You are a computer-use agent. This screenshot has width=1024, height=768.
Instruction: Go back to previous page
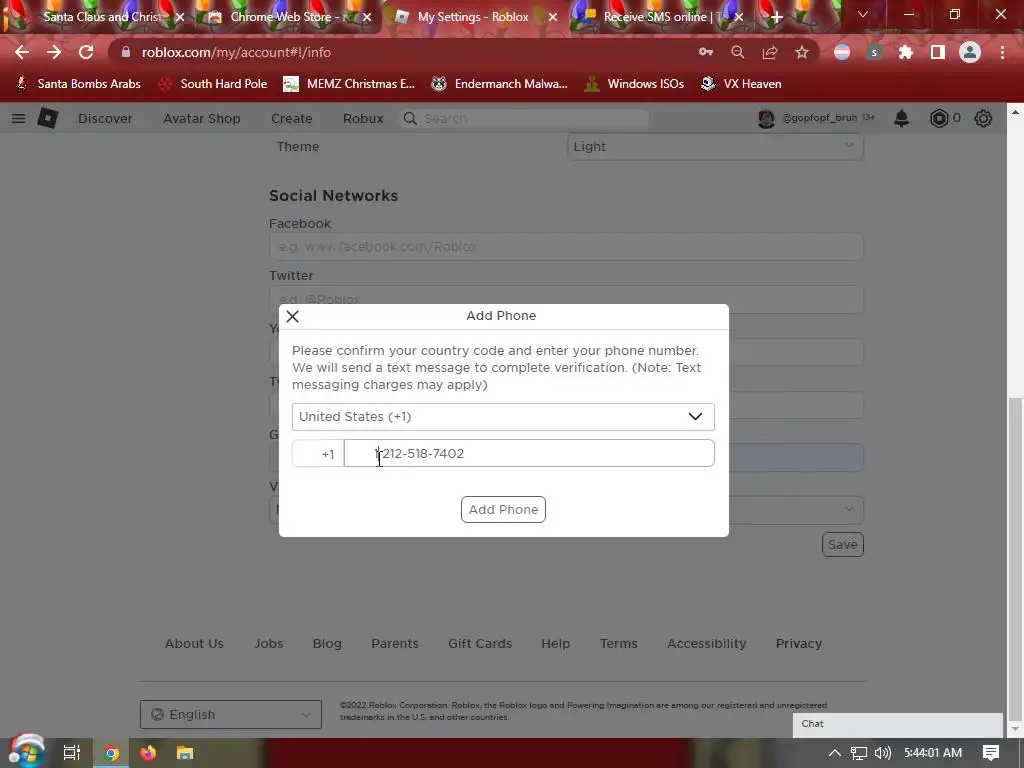click(x=22, y=52)
